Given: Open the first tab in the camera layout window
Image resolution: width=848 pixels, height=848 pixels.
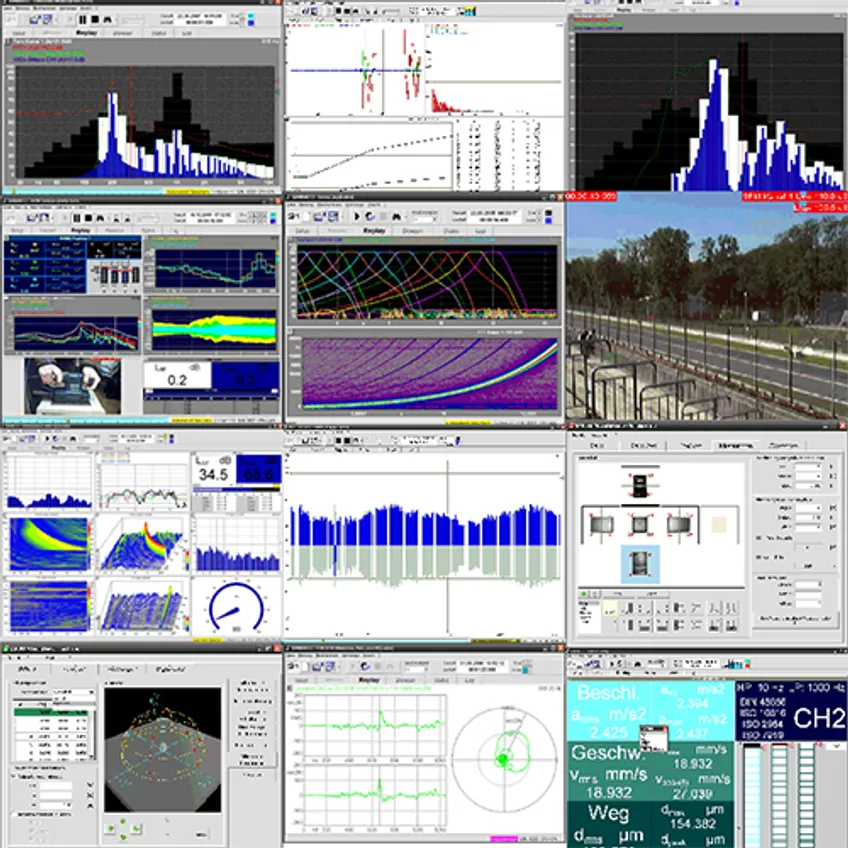Looking at the screenshot, I should coord(597,446).
